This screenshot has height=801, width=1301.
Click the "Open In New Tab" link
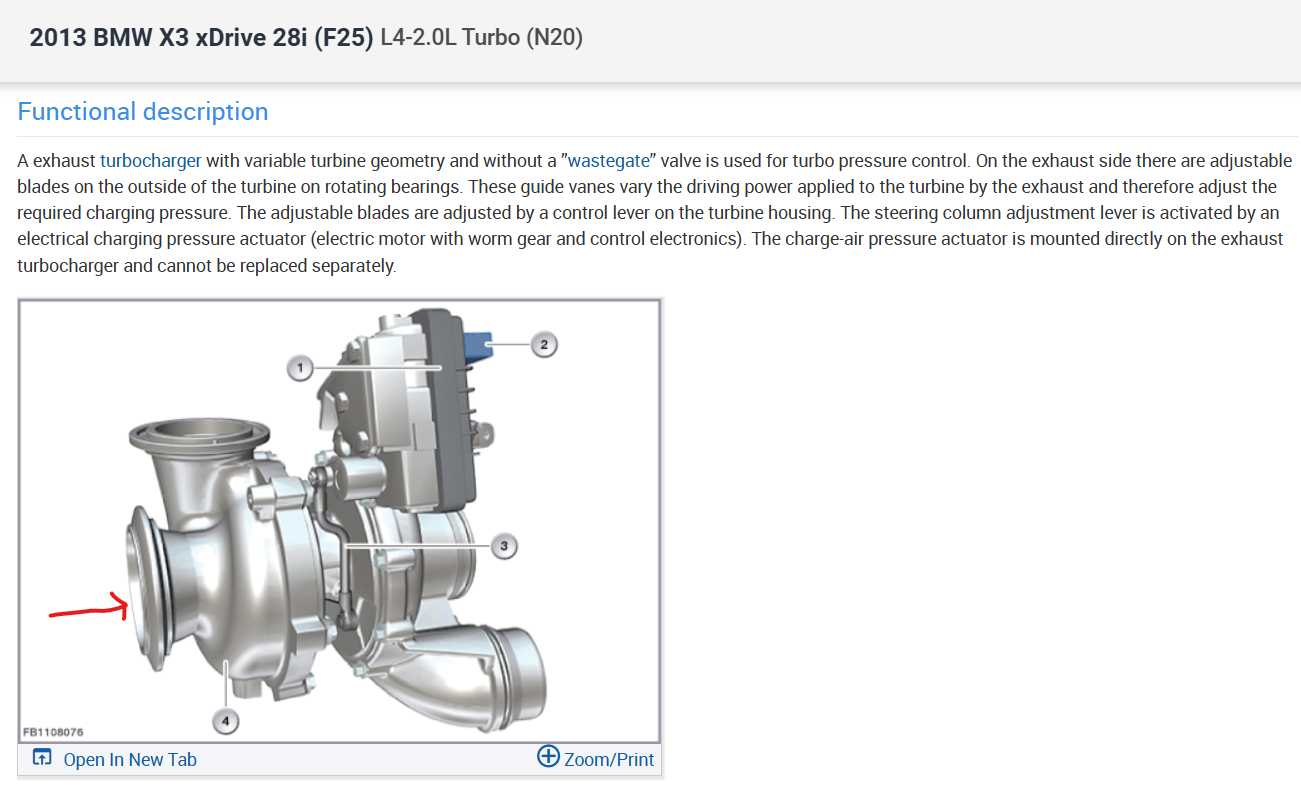point(115,759)
